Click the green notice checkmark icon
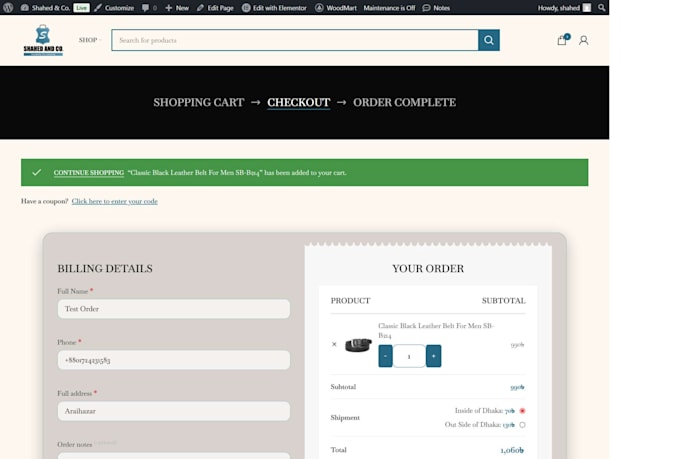Screen dimensions: 680x459 point(37,172)
